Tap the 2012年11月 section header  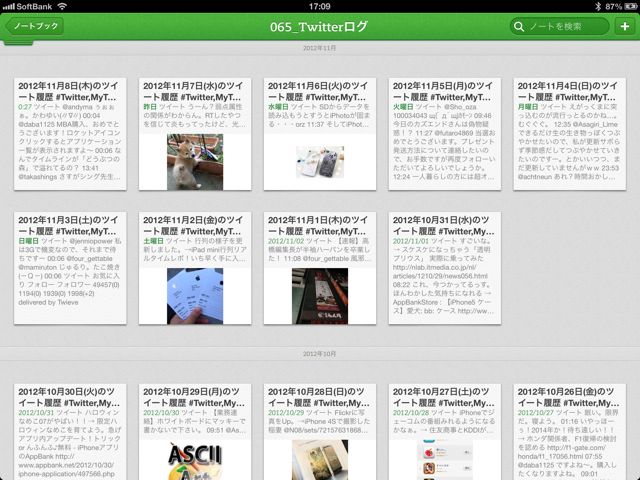point(320,48)
